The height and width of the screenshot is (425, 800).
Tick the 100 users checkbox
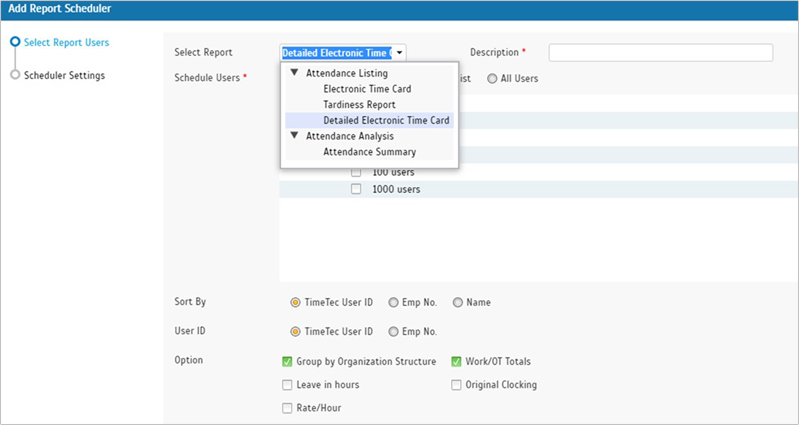pyautogui.click(x=356, y=172)
